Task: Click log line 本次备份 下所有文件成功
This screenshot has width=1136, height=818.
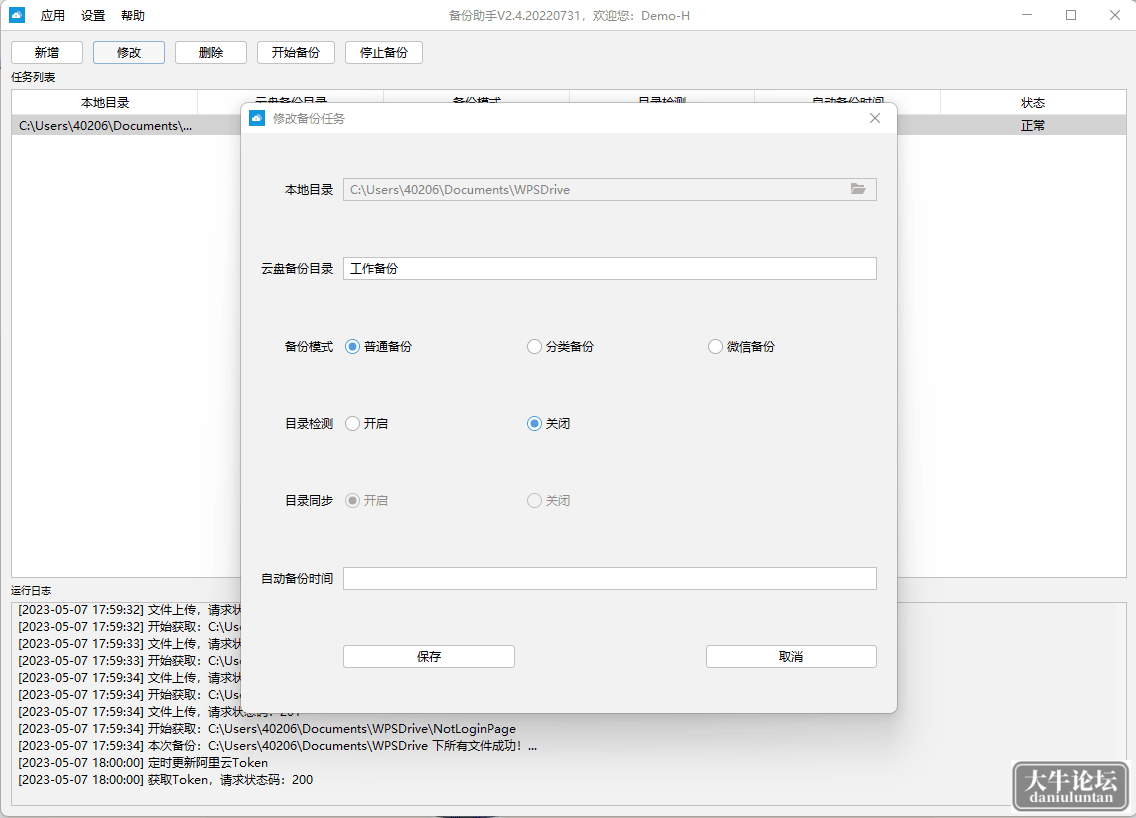Action: tap(277, 746)
